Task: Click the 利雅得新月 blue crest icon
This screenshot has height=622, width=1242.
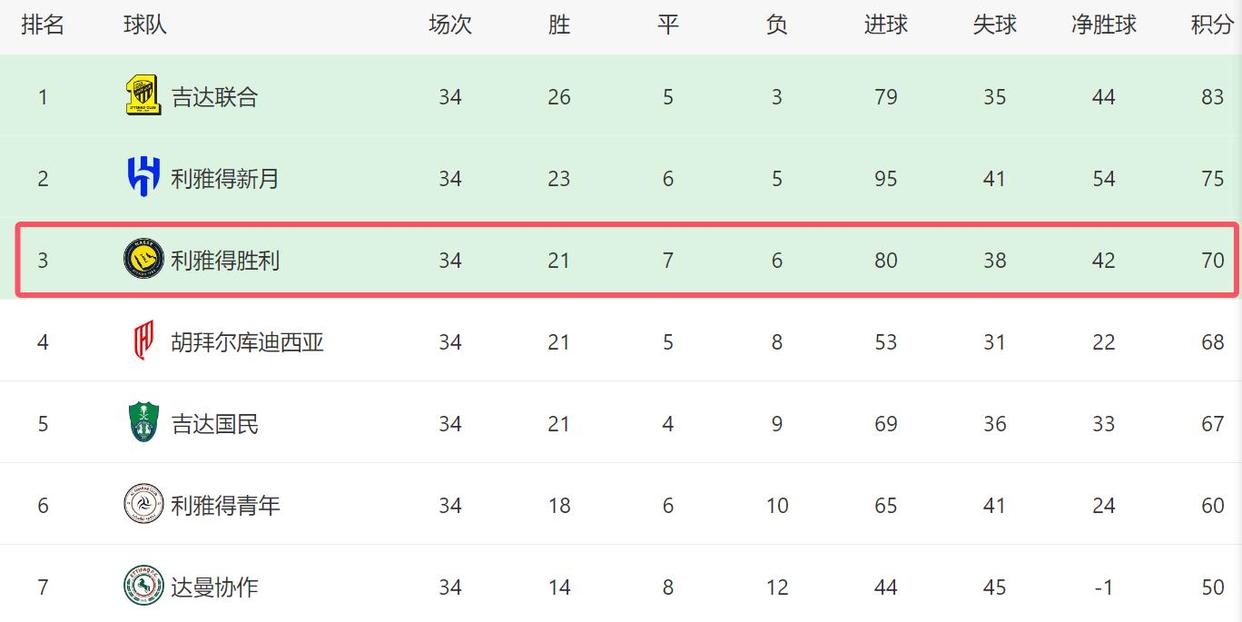Action: 143,178
